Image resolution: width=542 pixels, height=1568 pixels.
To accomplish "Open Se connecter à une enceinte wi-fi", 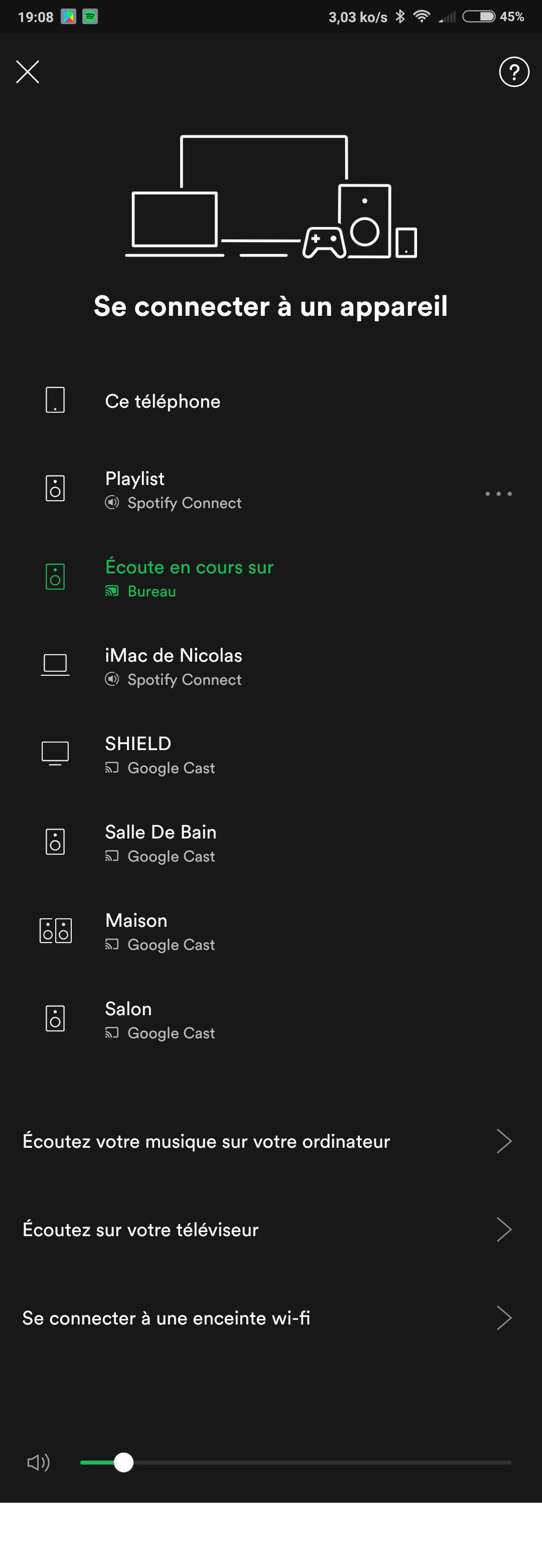I will pyautogui.click(x=270, y=1318).
